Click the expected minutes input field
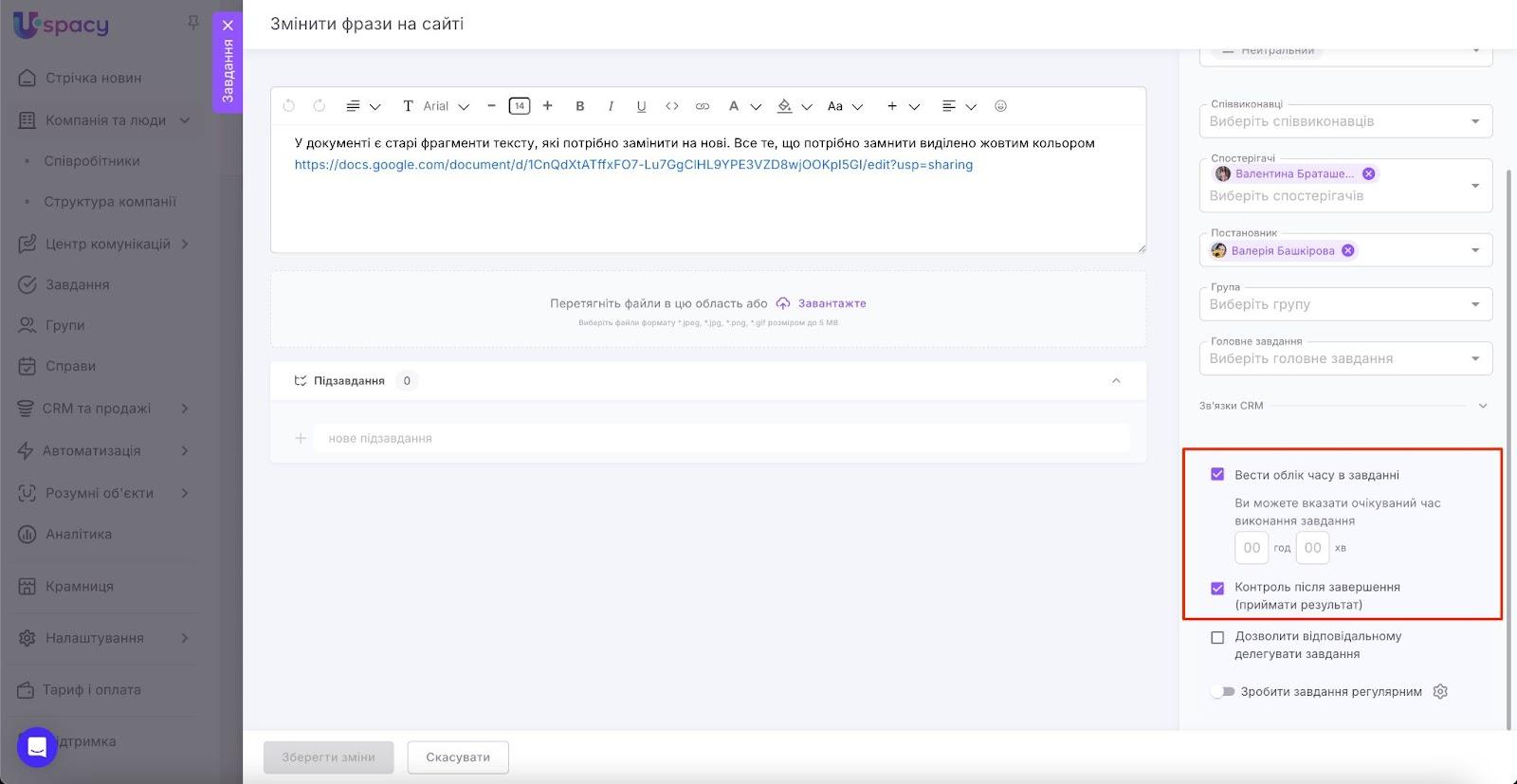1517x784 pixels. pyautogui.click(x=1312, y=548)
